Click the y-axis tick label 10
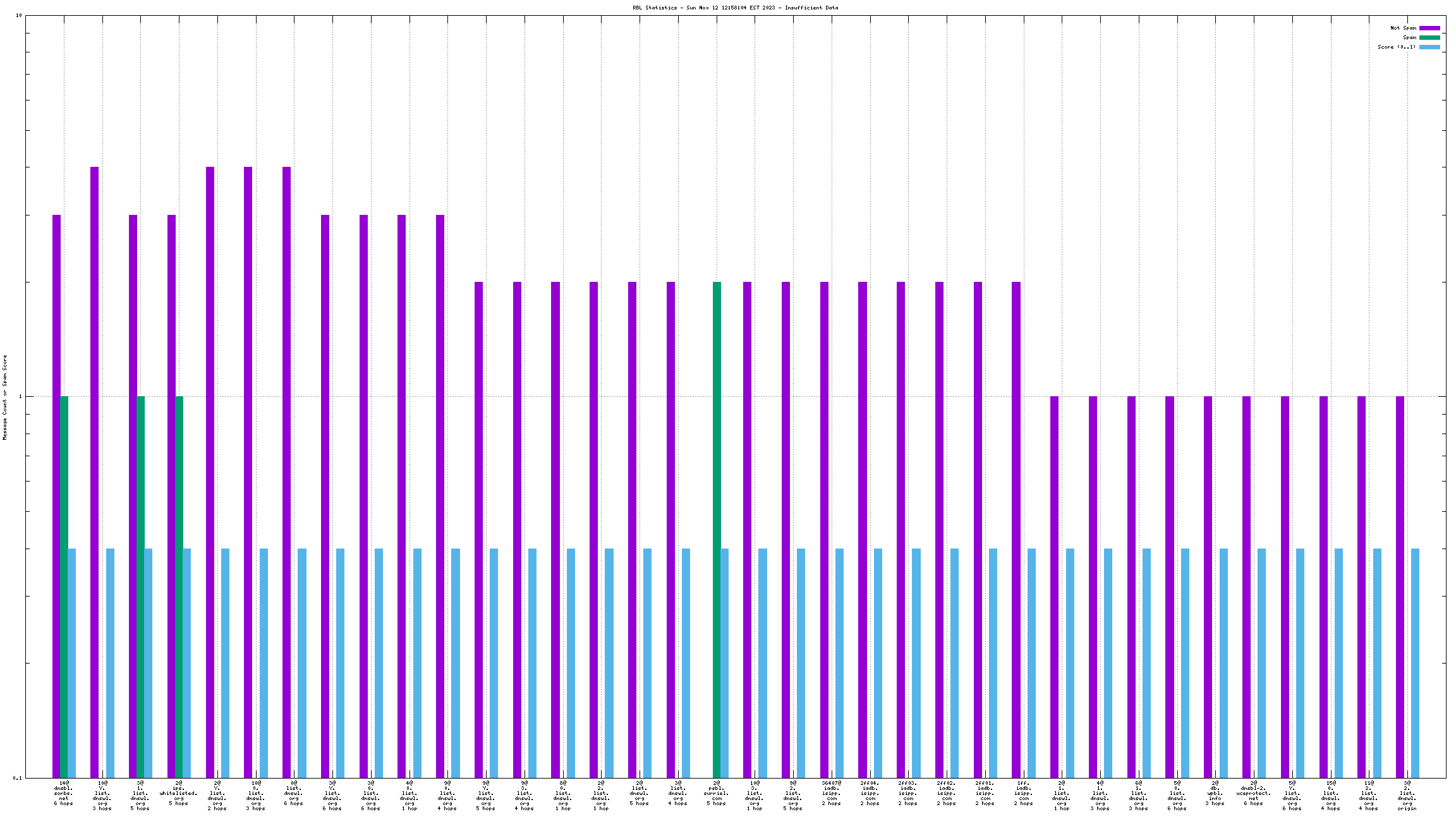The height and width of the screenshot is (819, 1456). pos(19,15)
